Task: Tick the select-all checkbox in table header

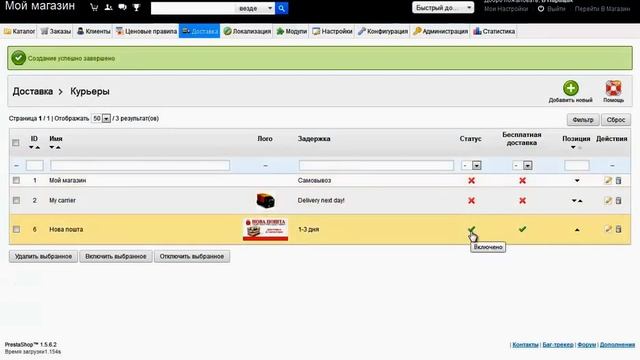Action: (16, 143)
